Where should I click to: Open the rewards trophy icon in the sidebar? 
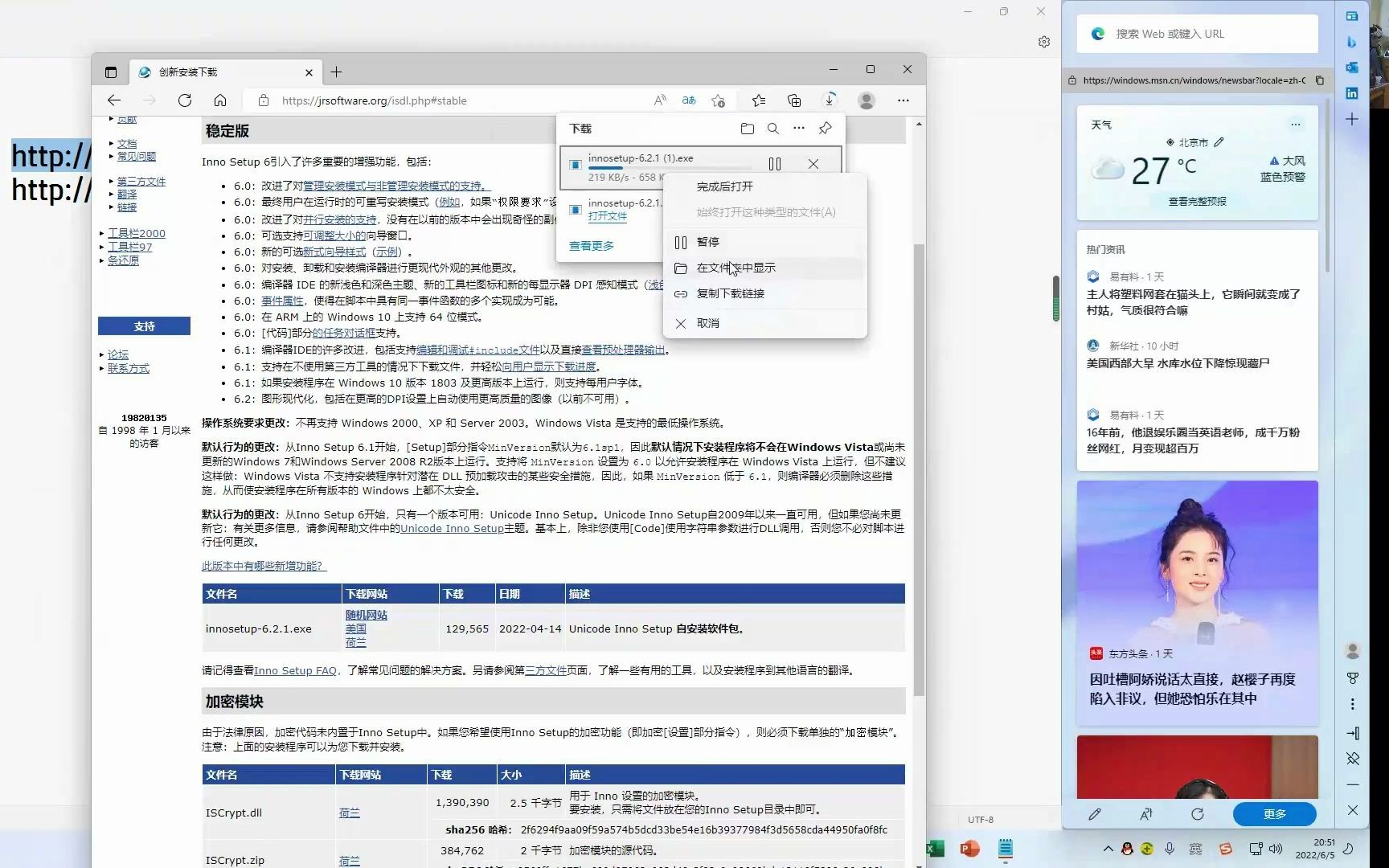[1353, 678]
